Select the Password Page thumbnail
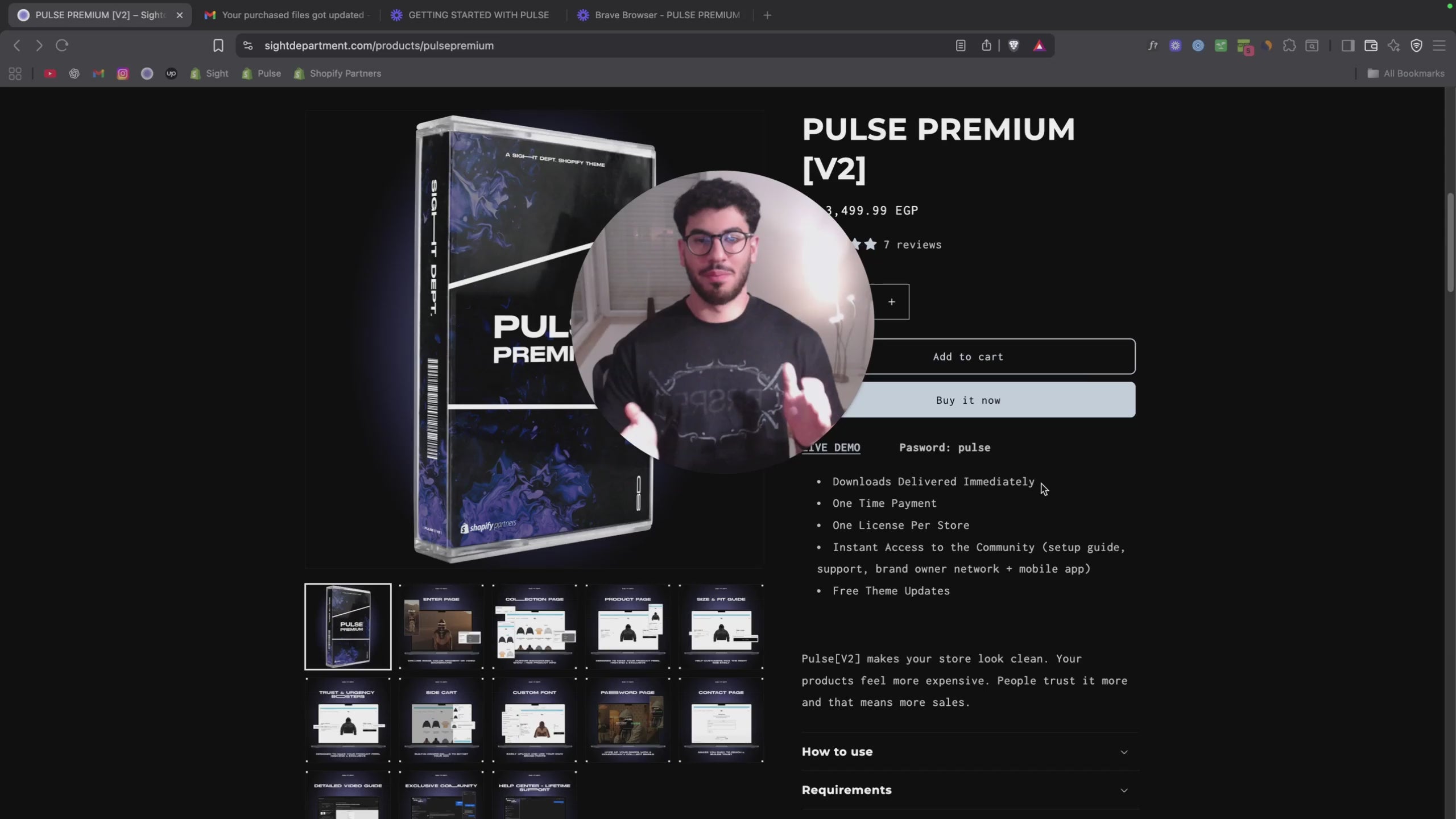1456x819 pixels. click(628, 719)
